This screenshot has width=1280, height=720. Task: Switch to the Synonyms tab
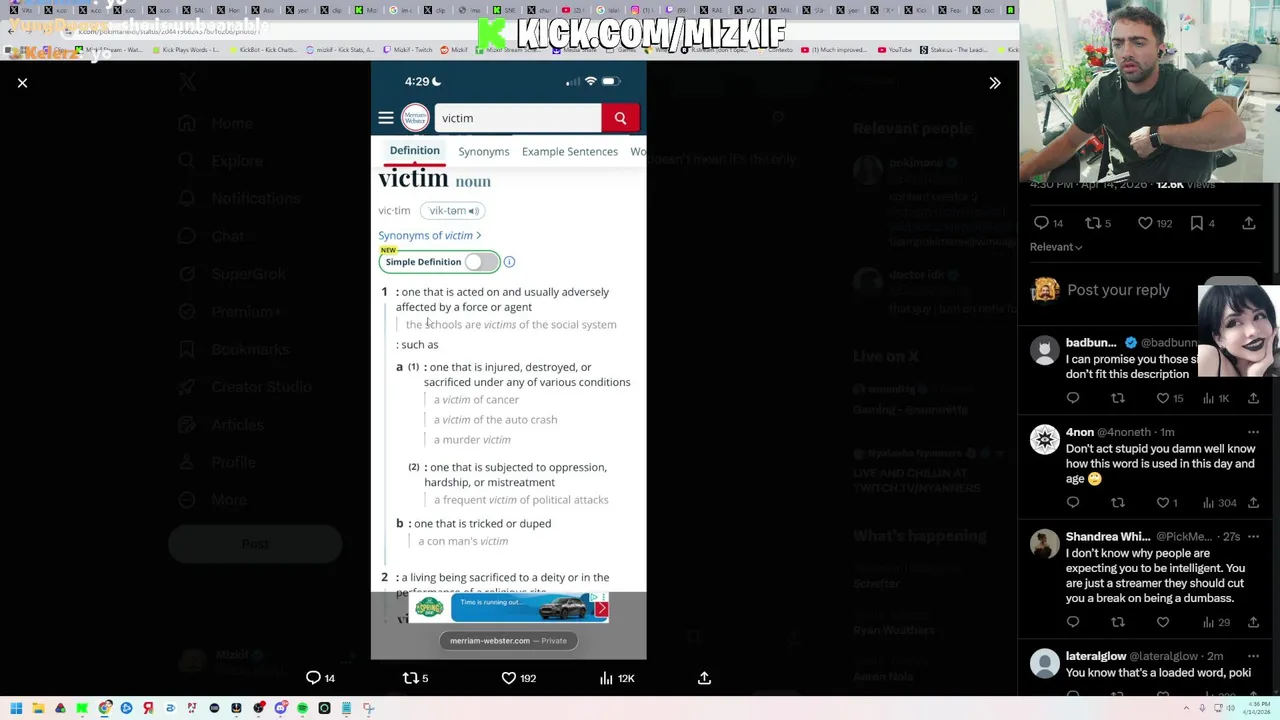483,151
